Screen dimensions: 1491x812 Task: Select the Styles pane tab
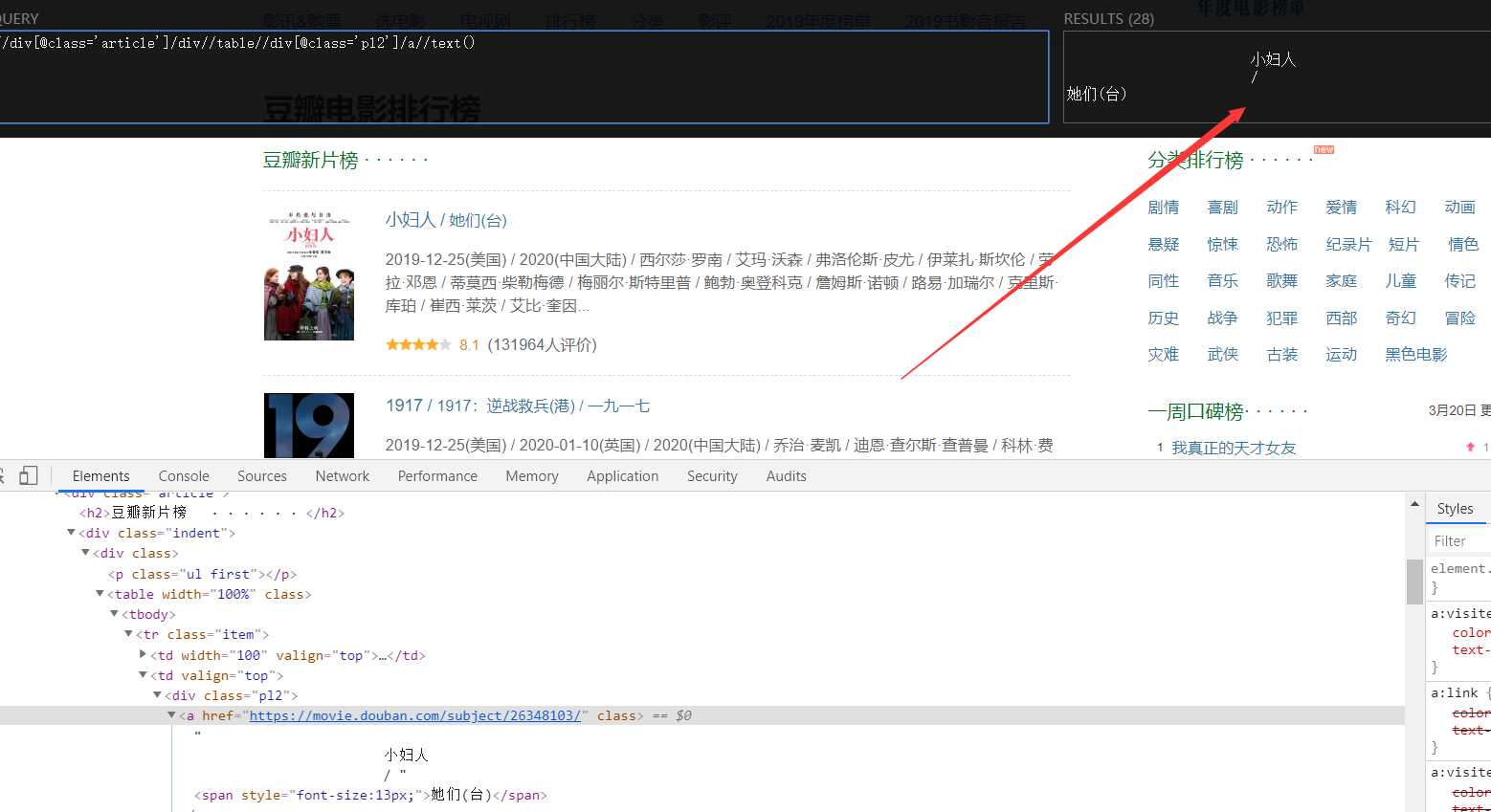pos(1455,509)
